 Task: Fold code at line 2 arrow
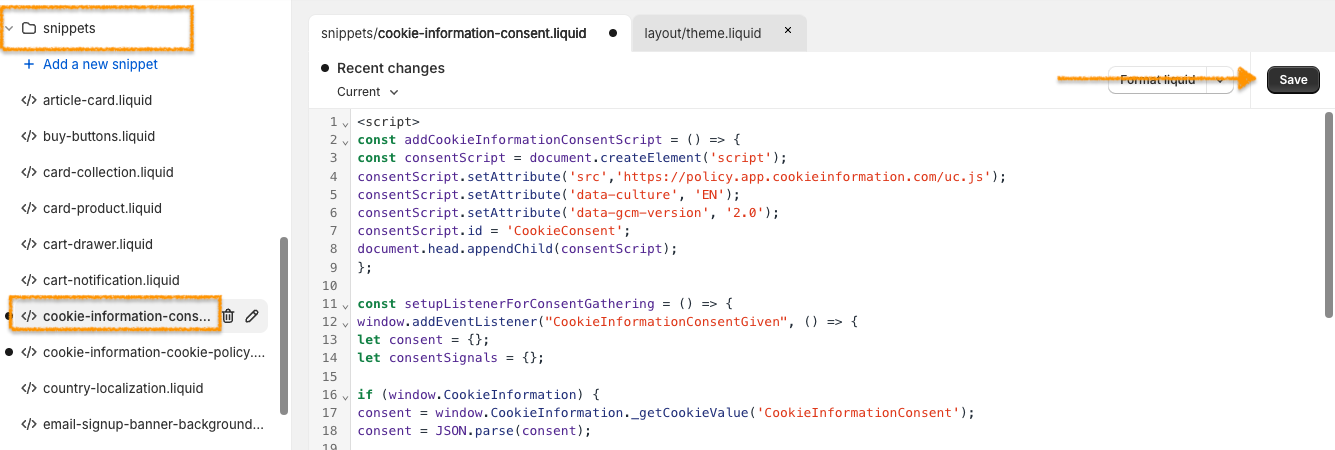pos(346,142)
